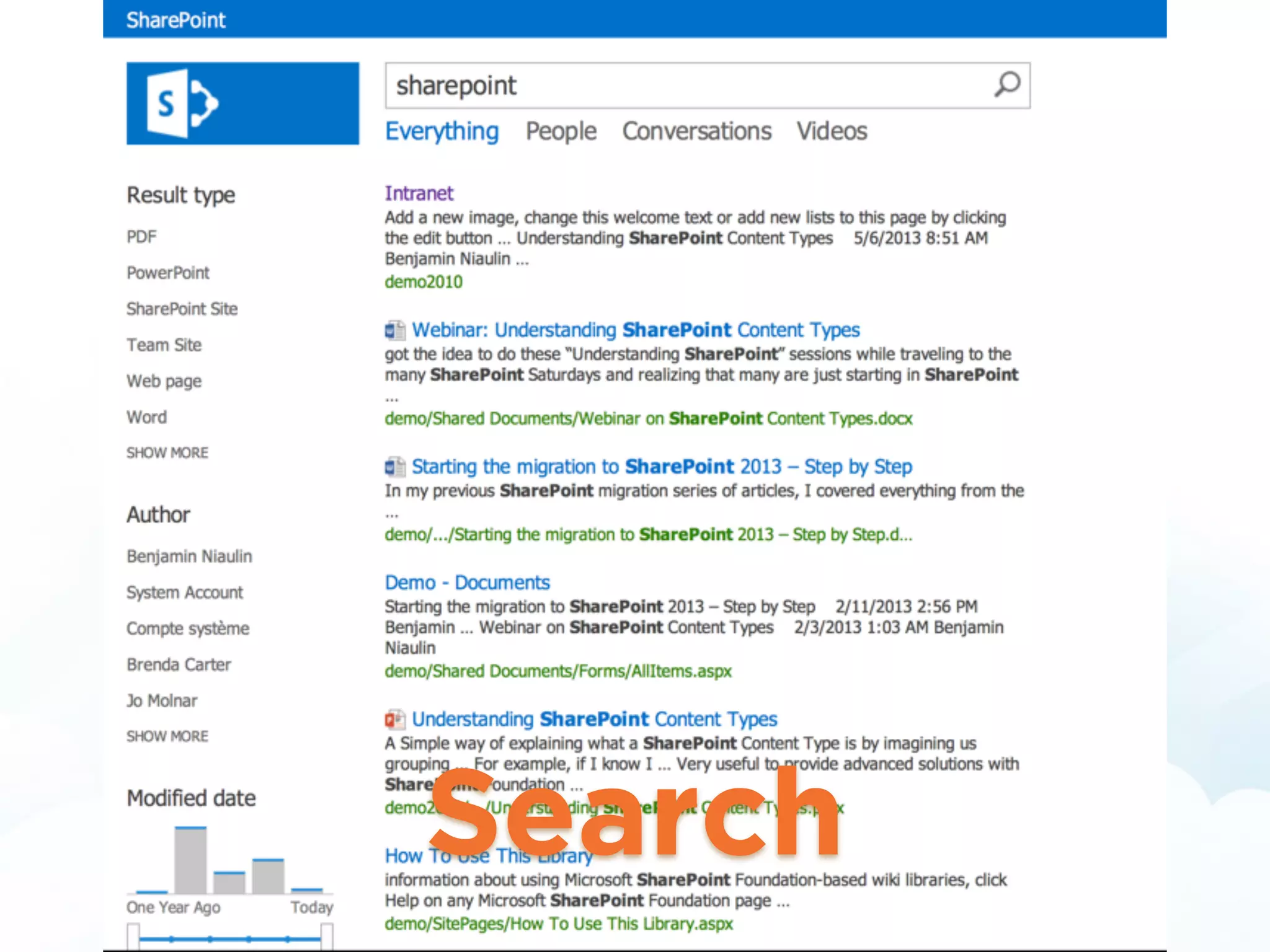The height and width of the screenshot is (952, 1270).
Task: Open Understanding SharePoint Content Types presentation result
Action: 594,719
